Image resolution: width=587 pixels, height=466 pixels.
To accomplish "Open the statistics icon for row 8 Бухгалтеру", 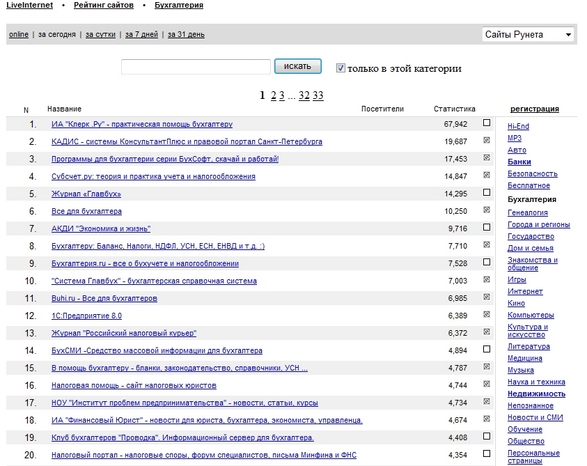I will (486, 244).
